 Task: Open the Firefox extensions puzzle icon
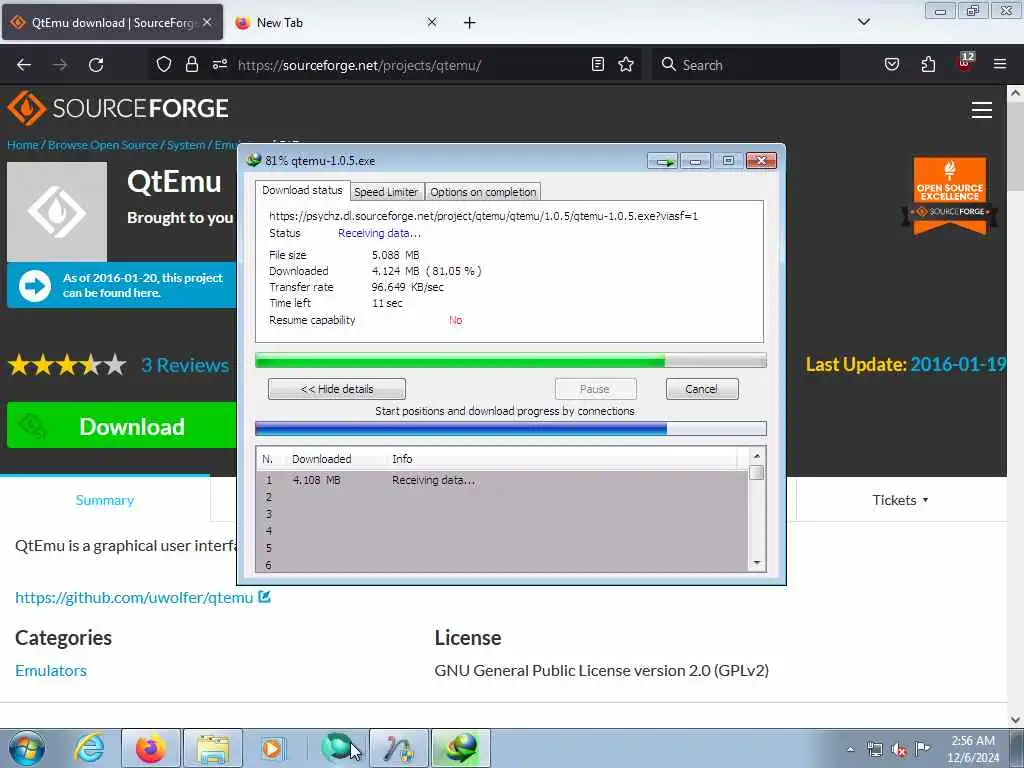928,64
